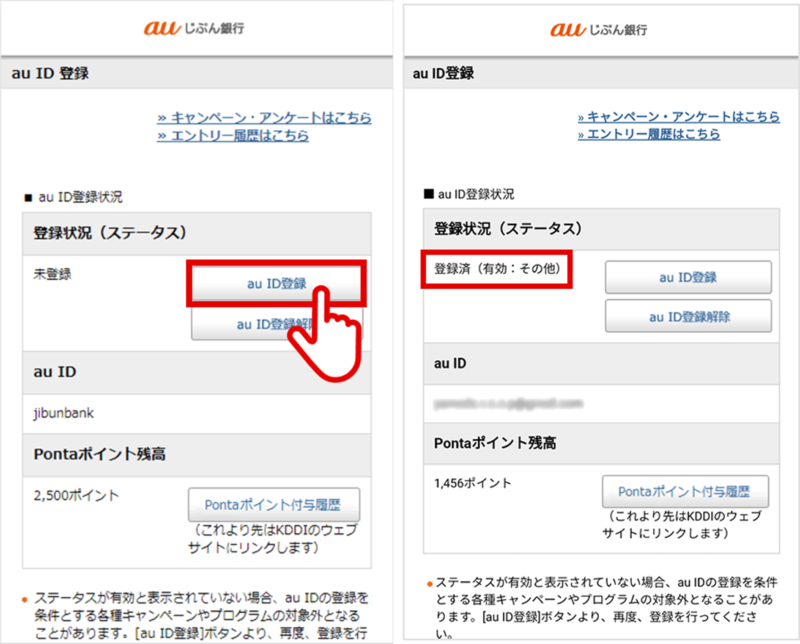Open キャンペーン・アンケートはこちら link in the right screen
Viewport: 800px width, 644px height.
(679, 117)
